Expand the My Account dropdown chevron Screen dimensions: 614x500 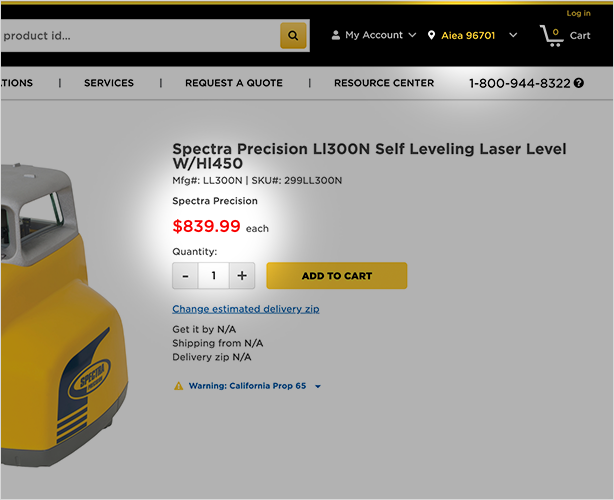[x=412, y=35]
